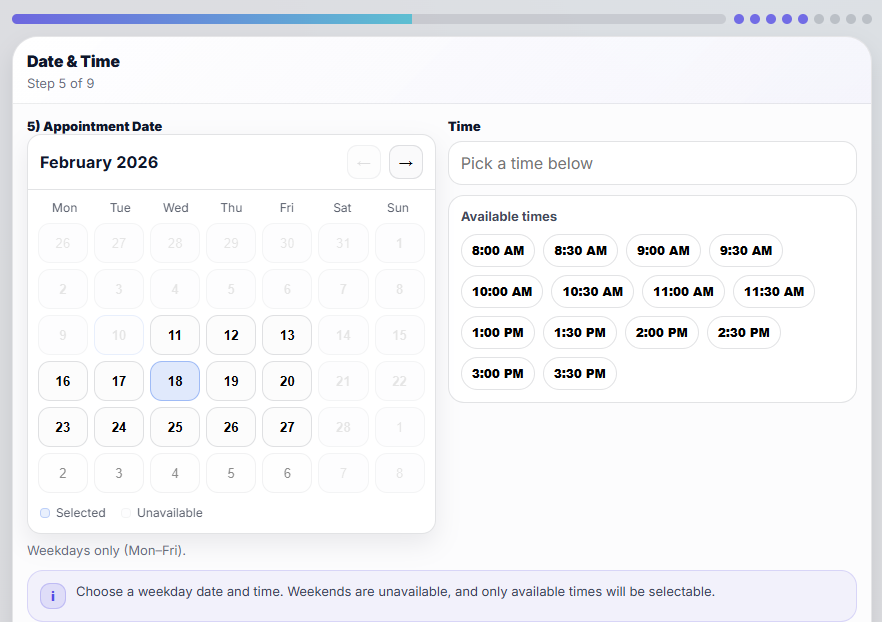Choose February 25 on the calendar
The image size is (882, 622).
(175, 427)
